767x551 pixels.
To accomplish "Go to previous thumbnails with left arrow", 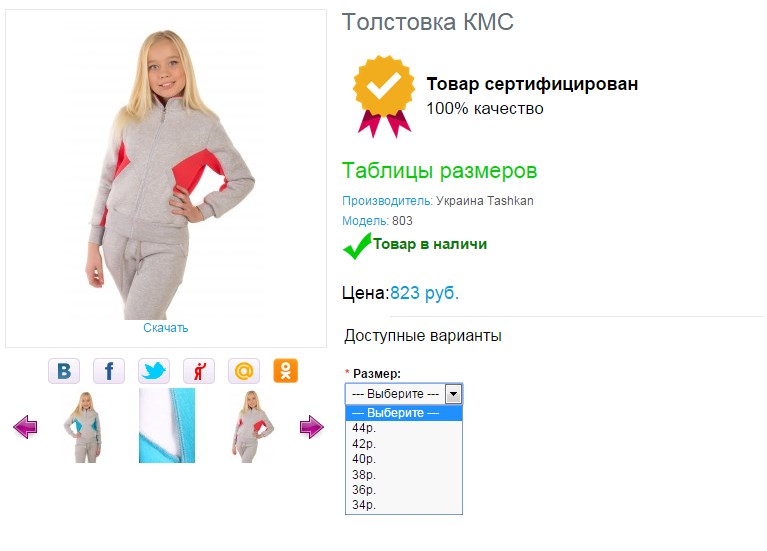I will tap(25, 427).
